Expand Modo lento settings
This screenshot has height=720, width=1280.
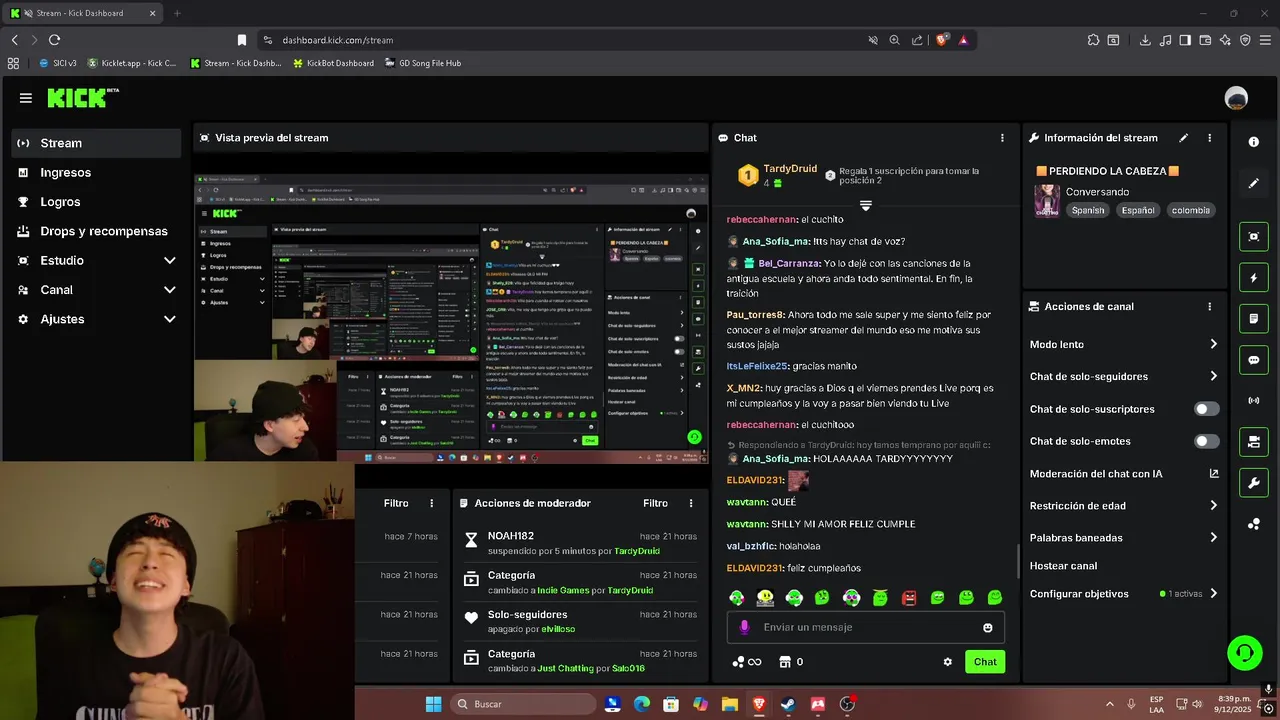[1124, 344]
